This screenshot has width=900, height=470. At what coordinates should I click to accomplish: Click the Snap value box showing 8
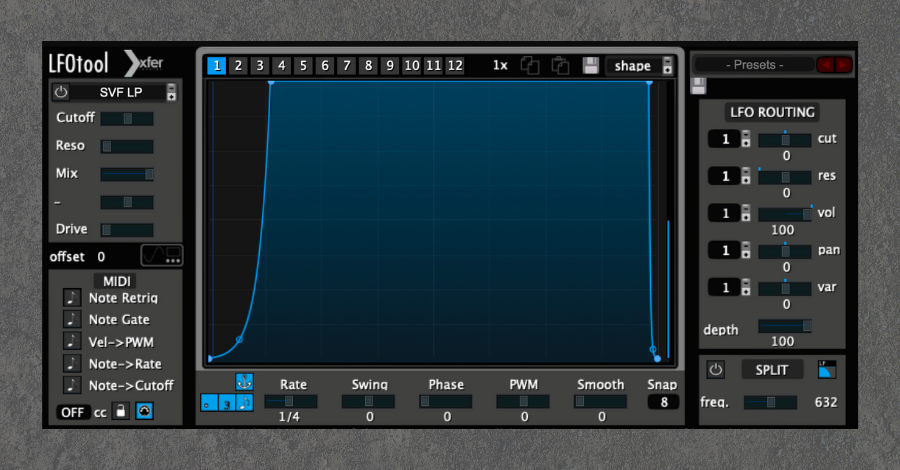pyautogui.click(x=664, y=402)
